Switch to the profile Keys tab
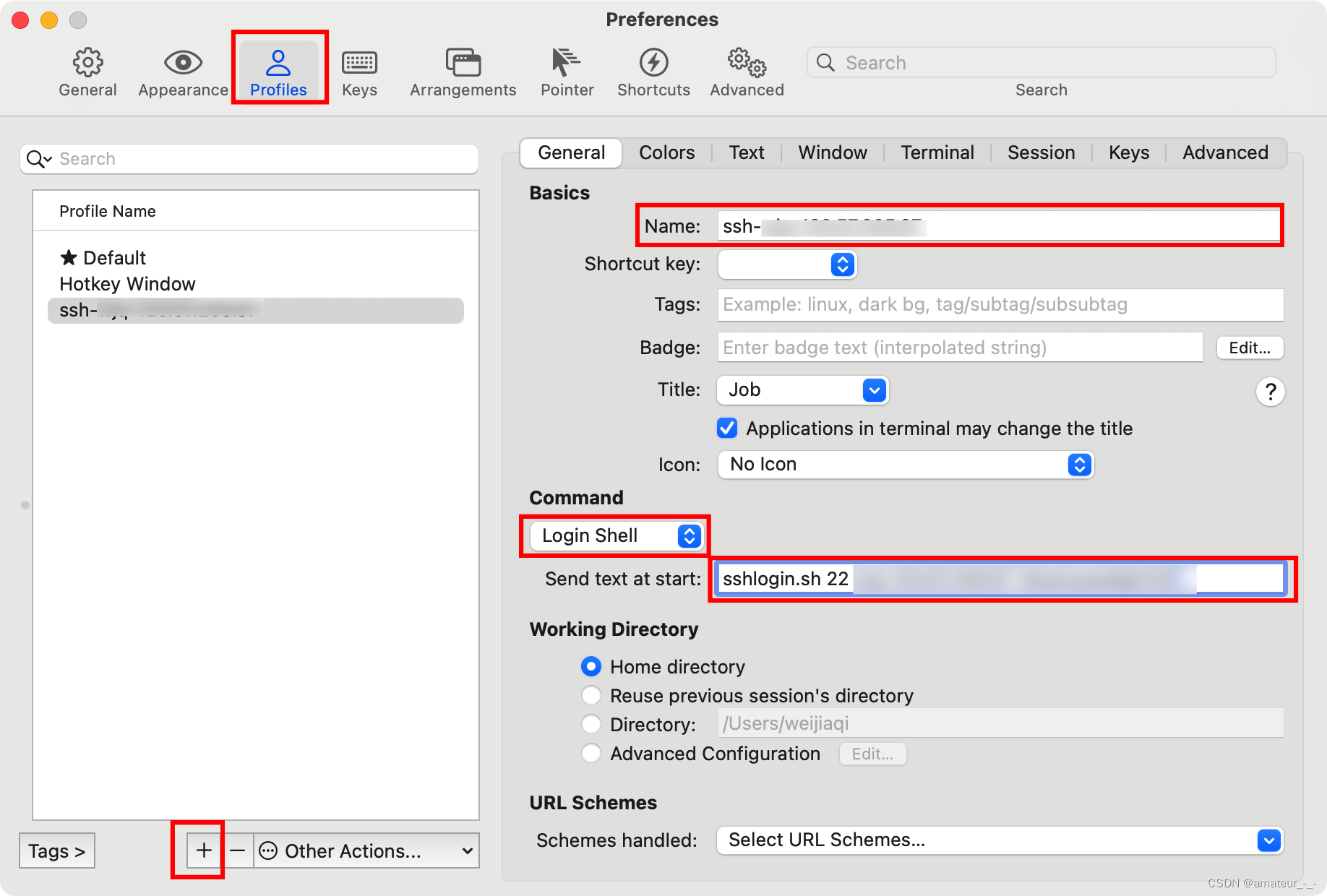The image size is (1327, 896). 1129,152
